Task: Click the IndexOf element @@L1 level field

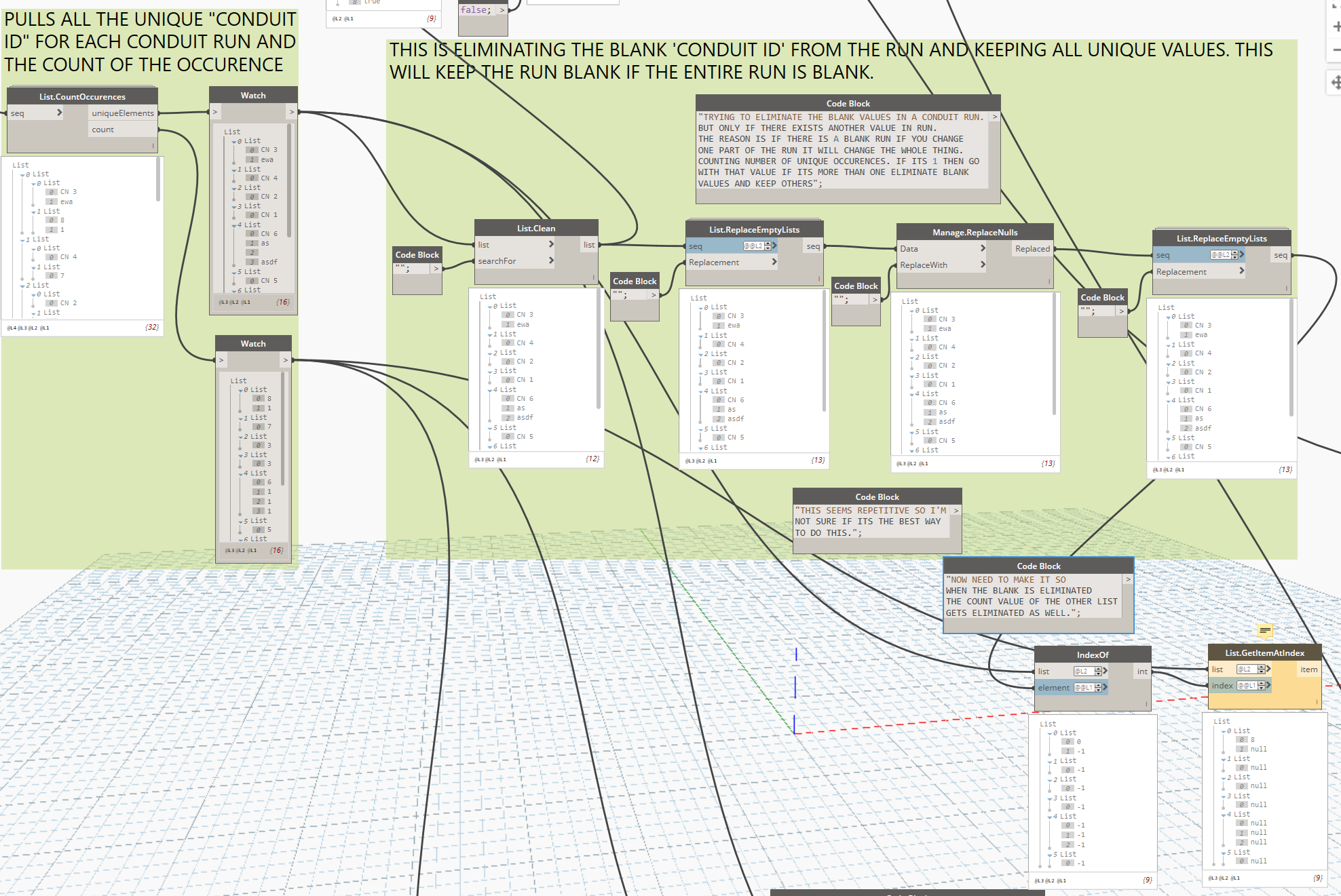Action: [1083, 688]
